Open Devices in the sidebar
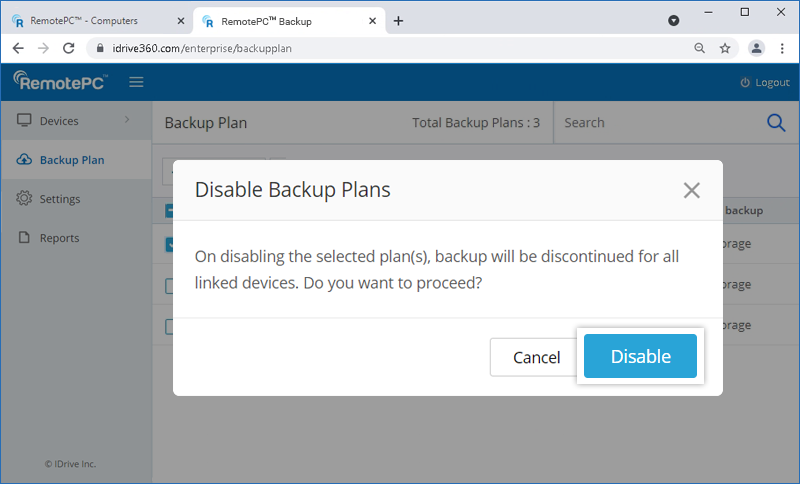 click(x=58, y=121)
